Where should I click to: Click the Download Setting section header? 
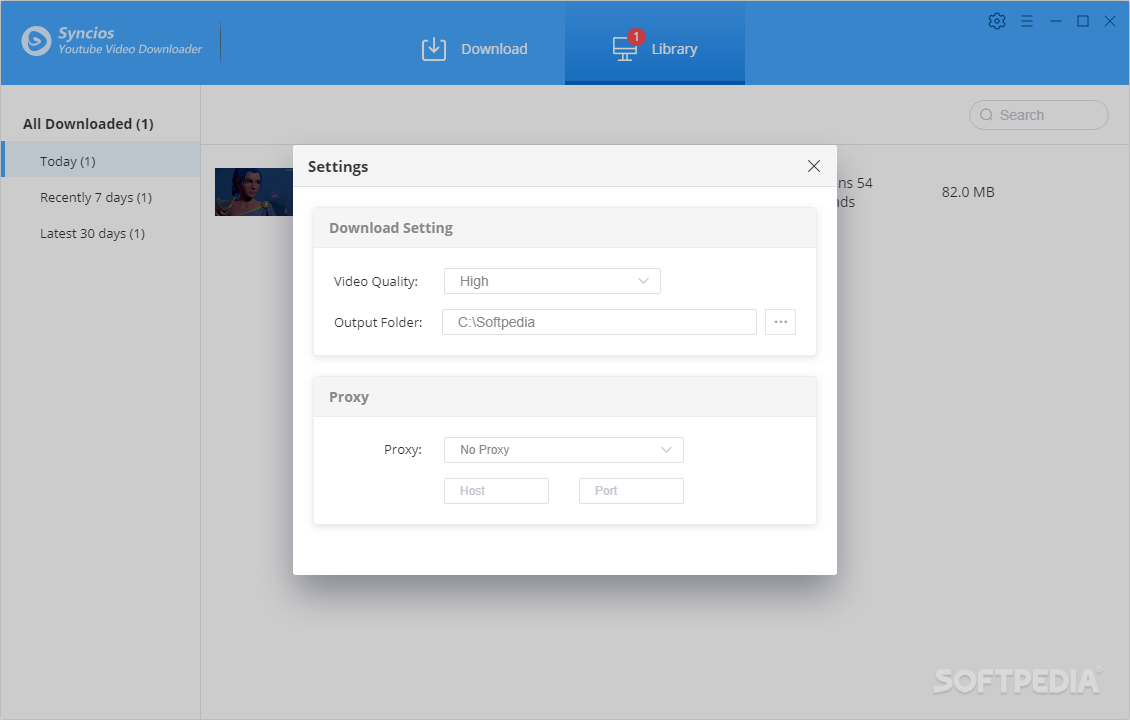point(565,228)
